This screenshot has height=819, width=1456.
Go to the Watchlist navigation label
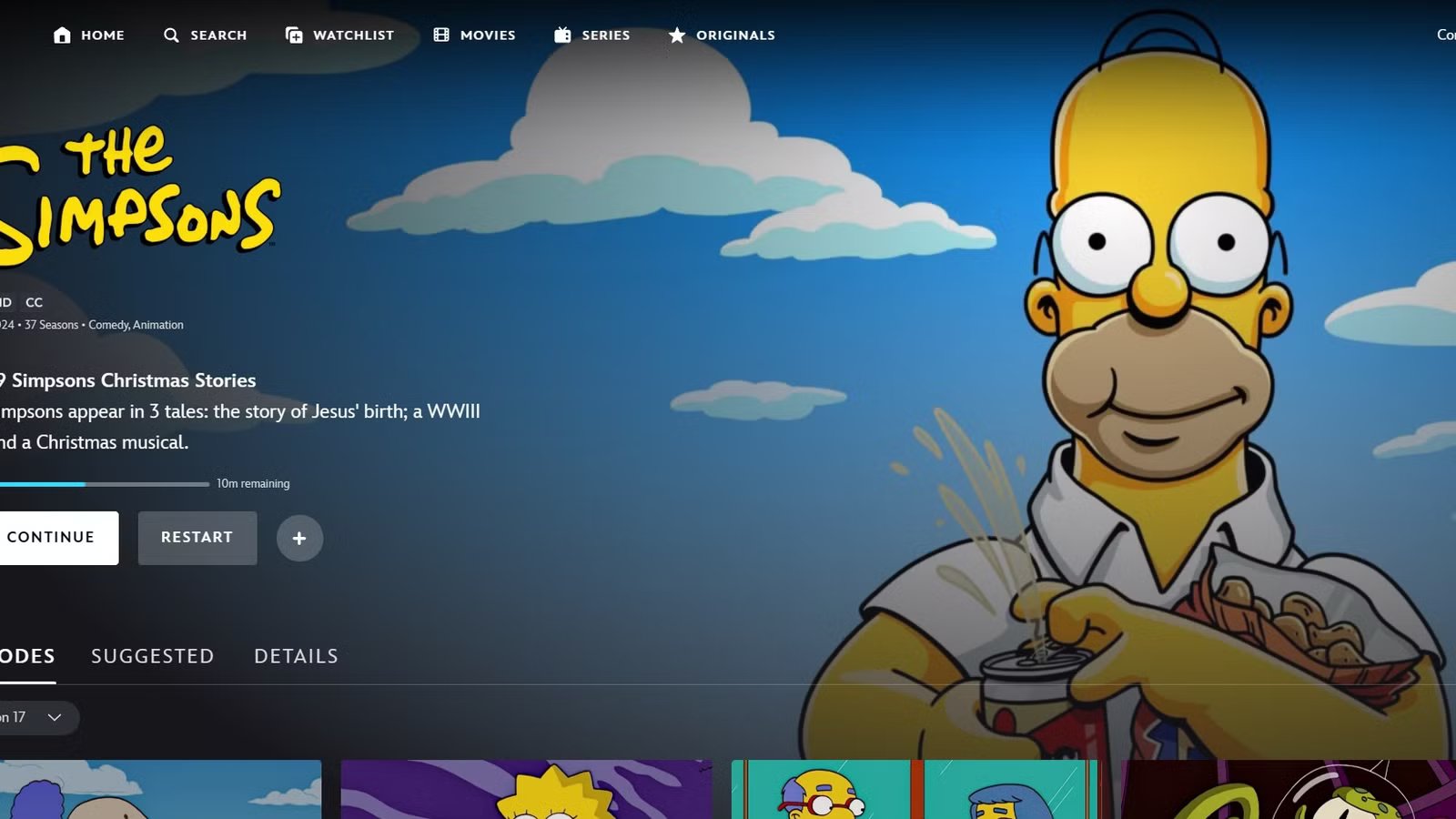(354, 35)
